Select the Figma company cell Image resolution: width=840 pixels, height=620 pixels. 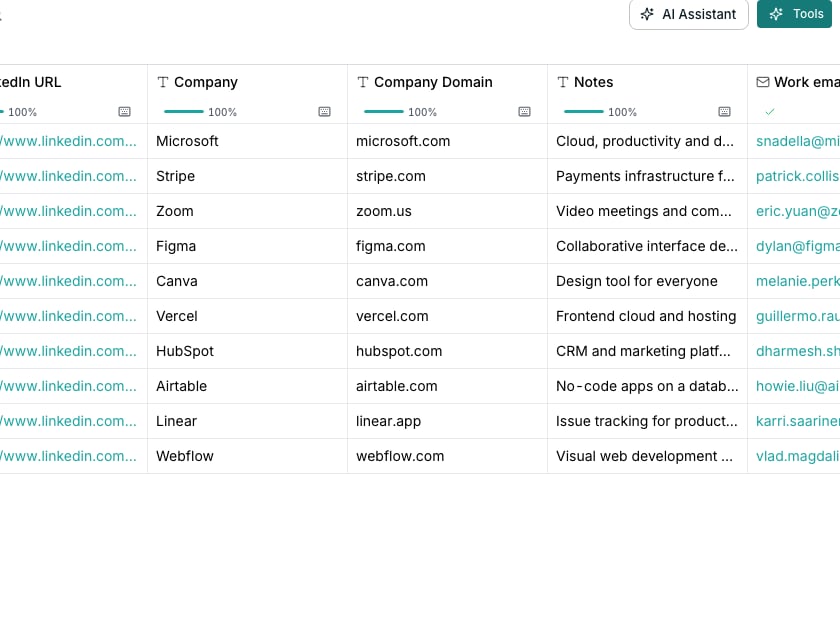tap(248, 246)
